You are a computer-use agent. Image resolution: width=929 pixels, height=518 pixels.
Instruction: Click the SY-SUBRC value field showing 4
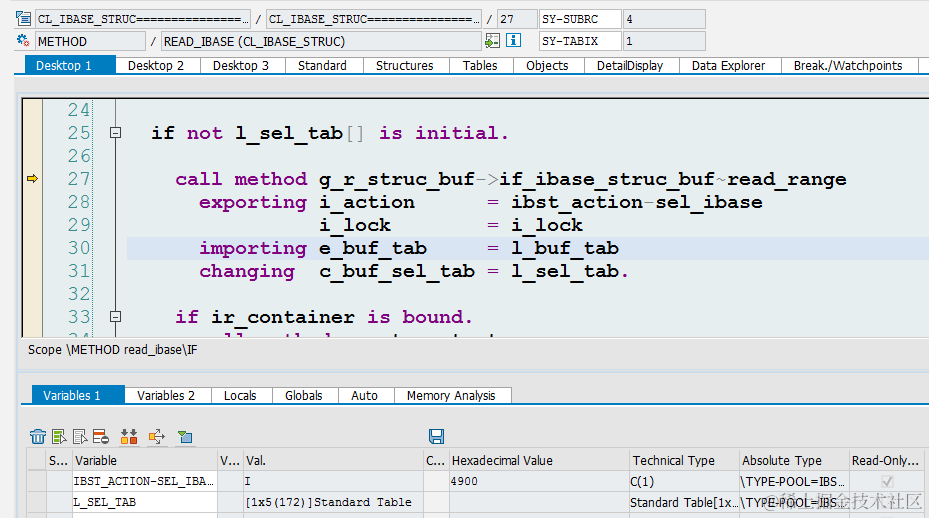[x=664, y=19]
